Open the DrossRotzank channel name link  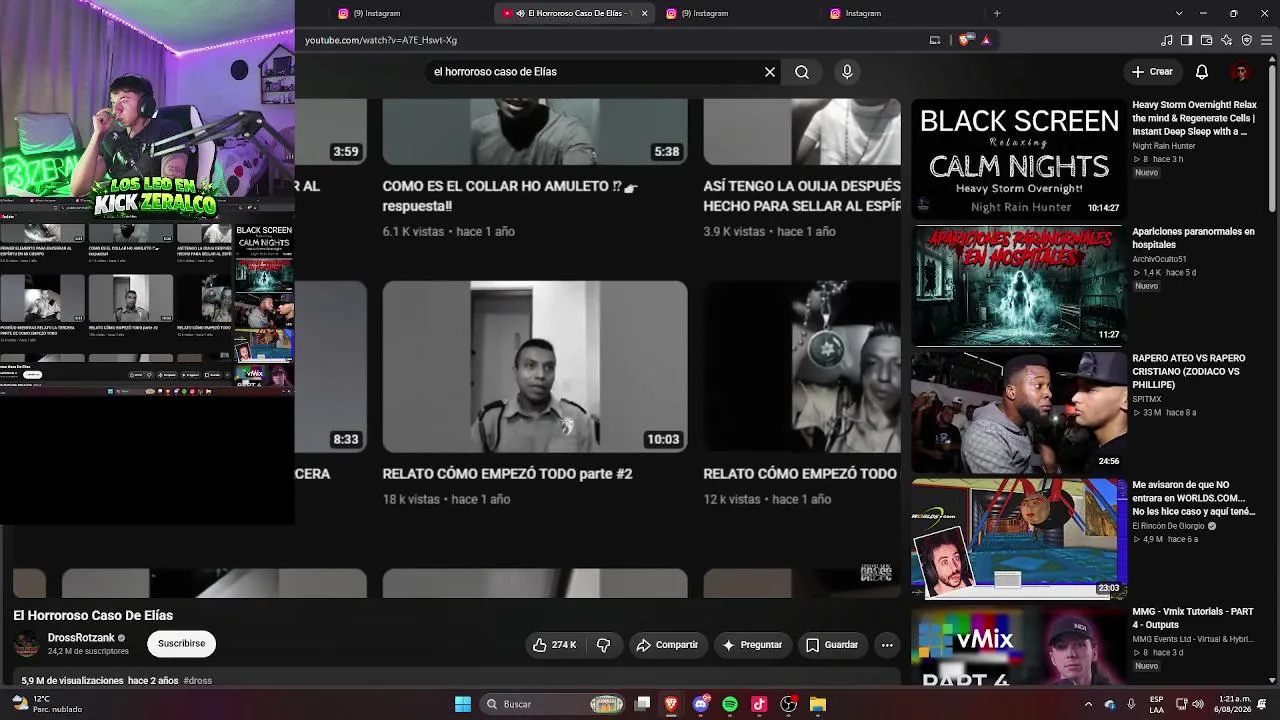click(x=81, y=638)
